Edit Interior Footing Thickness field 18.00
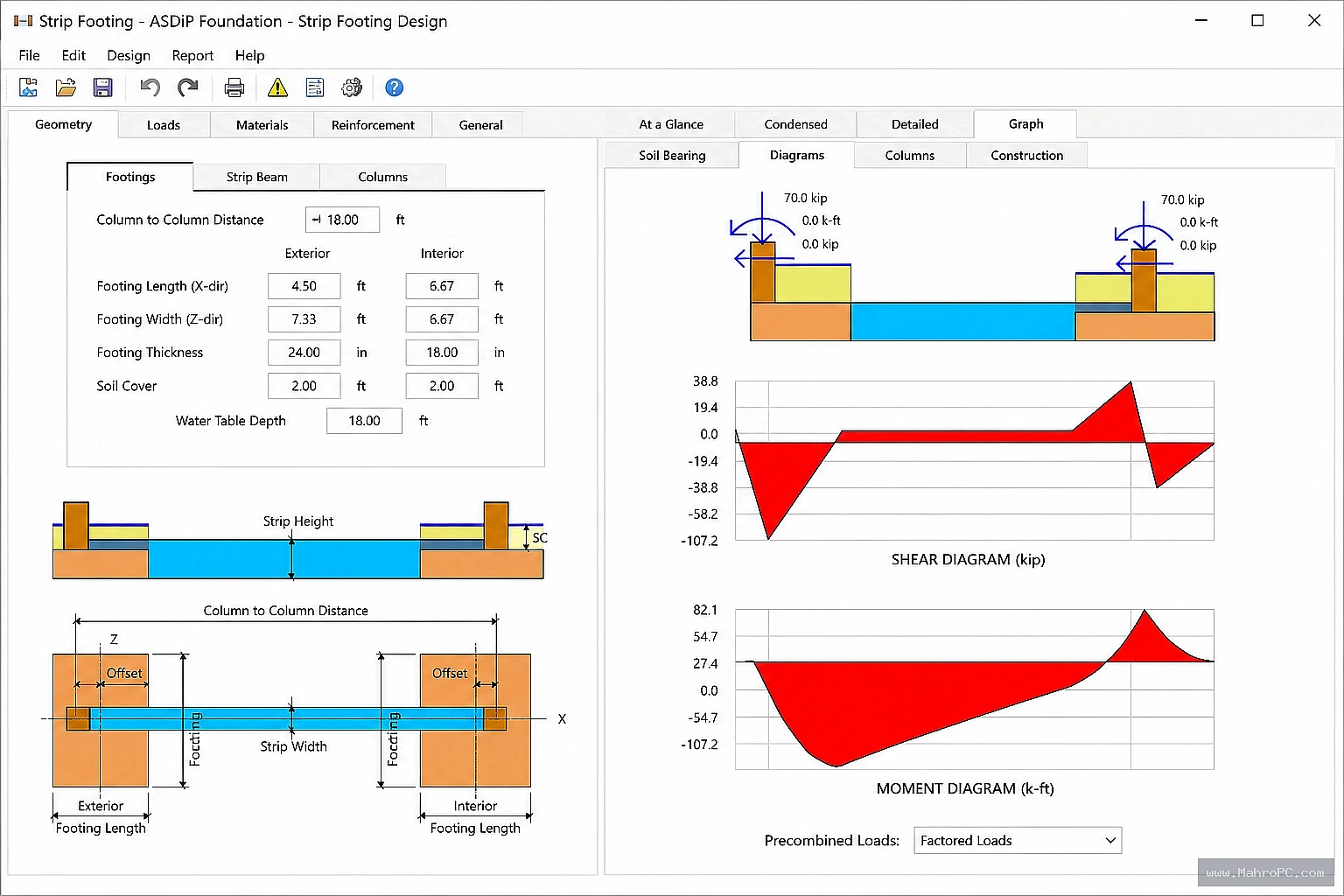Screen dimensions: 1344x896 pyautogui.click(x=442, y=353)
